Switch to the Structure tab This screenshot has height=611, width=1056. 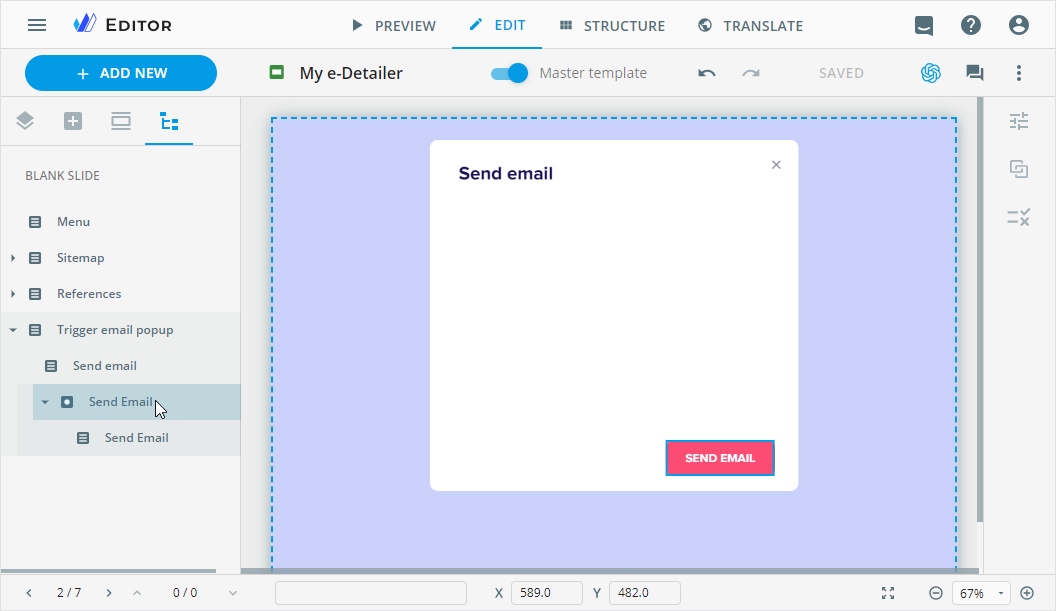tap(612, 25)
